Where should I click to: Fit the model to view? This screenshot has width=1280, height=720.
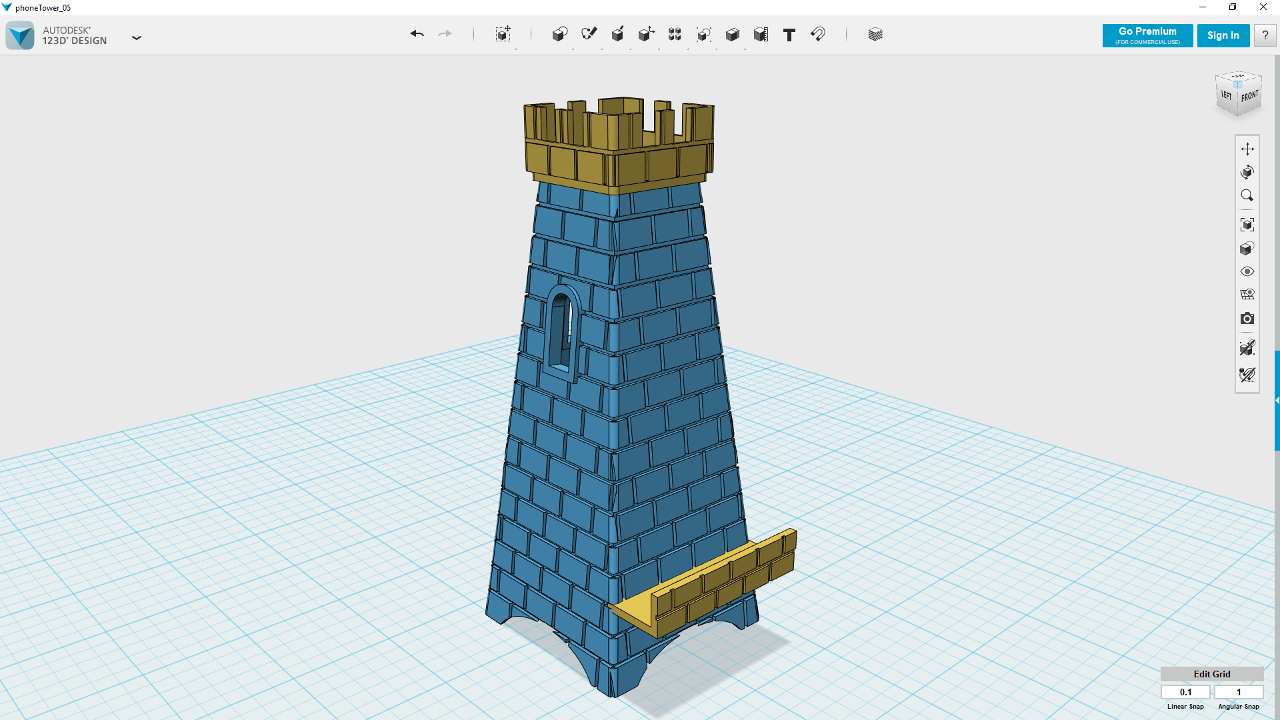click(1247, 225)
